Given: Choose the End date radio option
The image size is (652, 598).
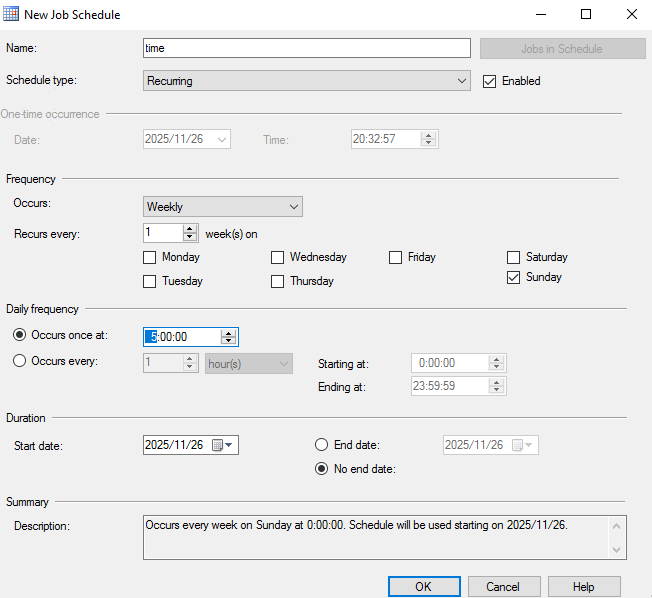Looking at the screenshot, I should point(321,445).
